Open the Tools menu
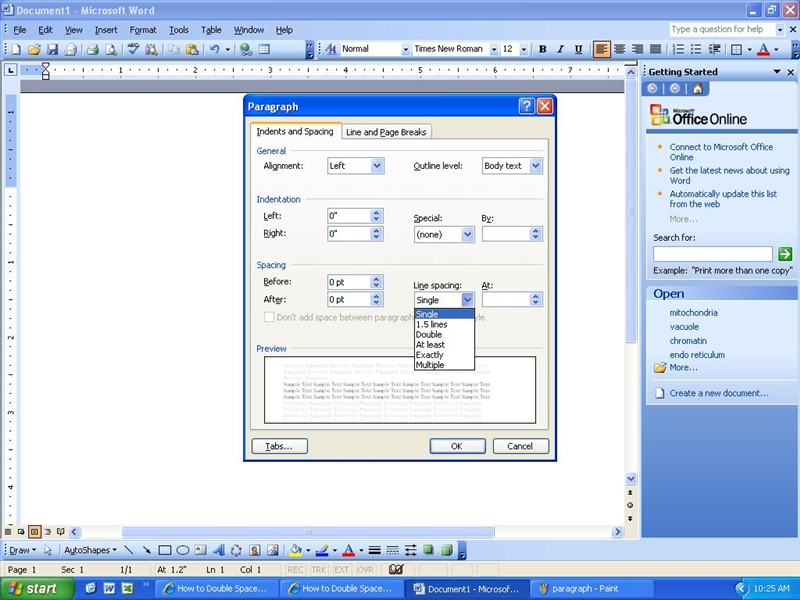 point(179,30)
